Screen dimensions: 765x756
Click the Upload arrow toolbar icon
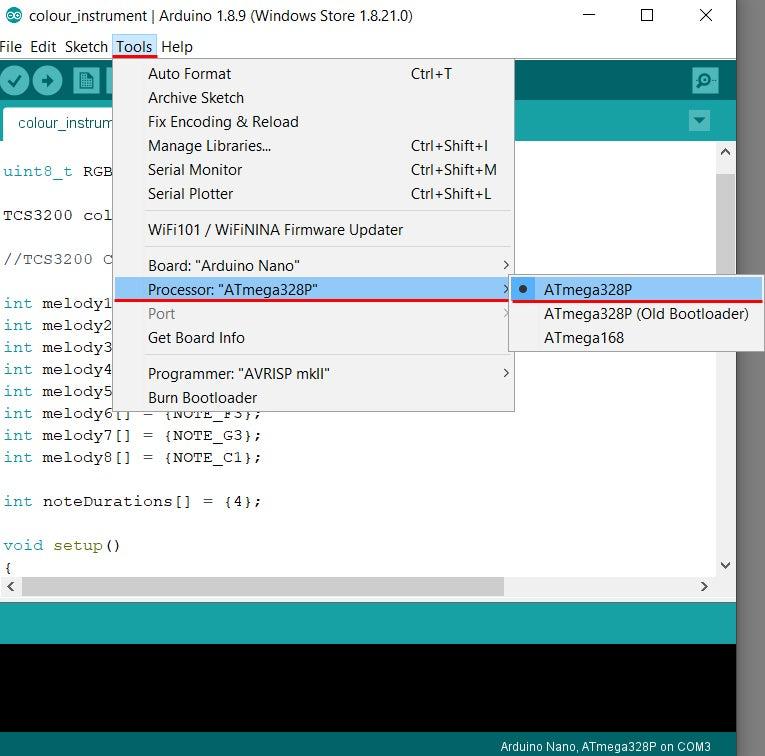(x=47, y=80)
